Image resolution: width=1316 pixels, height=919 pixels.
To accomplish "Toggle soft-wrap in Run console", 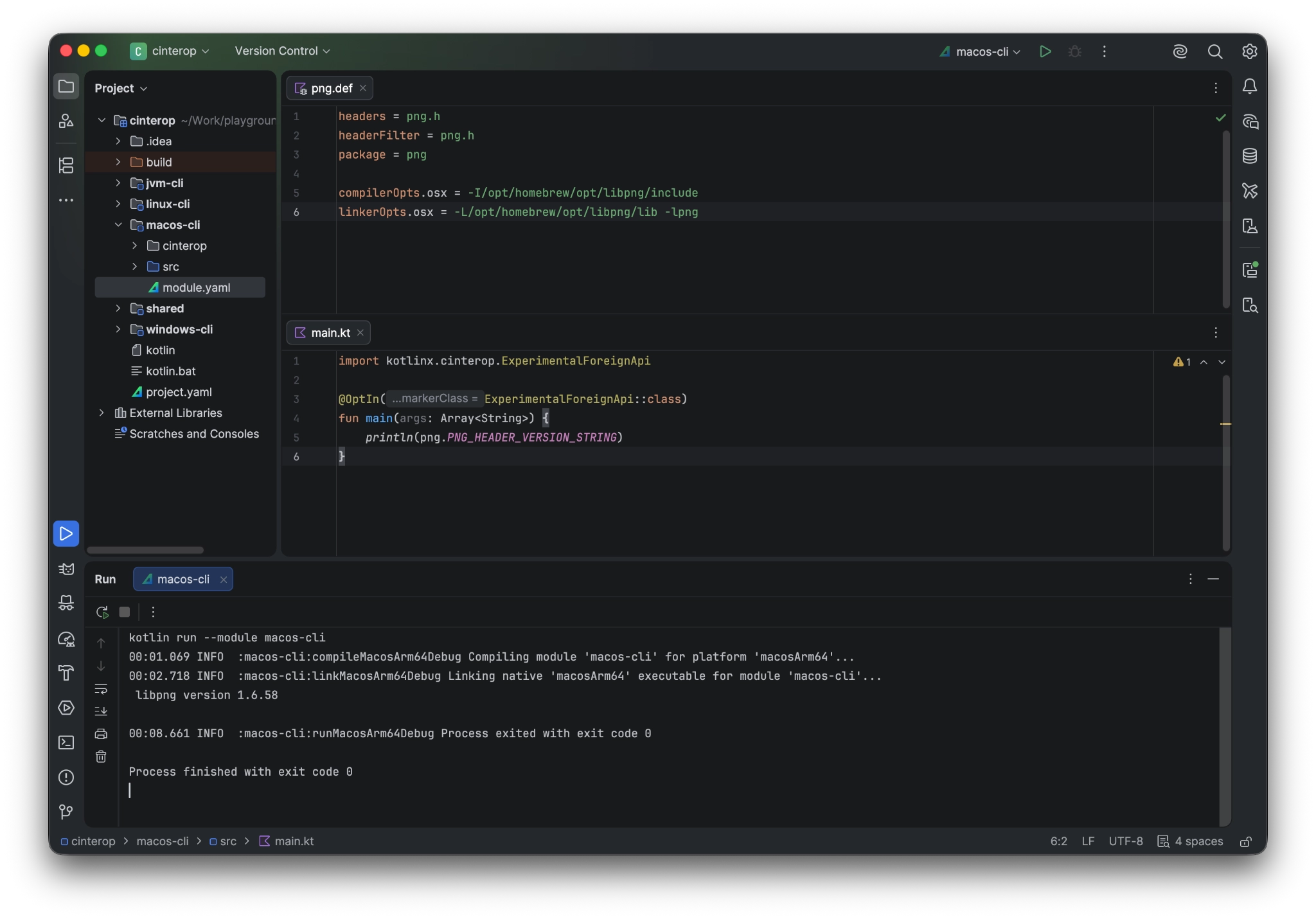I will point(101,689).
